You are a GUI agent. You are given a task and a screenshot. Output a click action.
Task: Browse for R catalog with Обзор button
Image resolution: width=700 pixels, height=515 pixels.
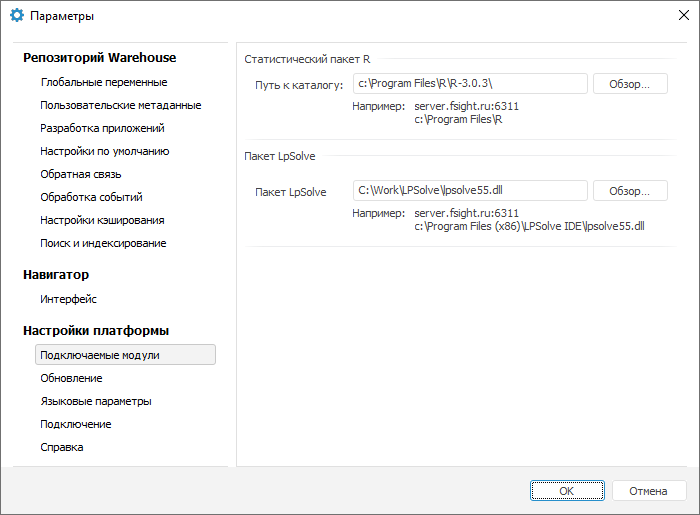[x=630, y=84]
